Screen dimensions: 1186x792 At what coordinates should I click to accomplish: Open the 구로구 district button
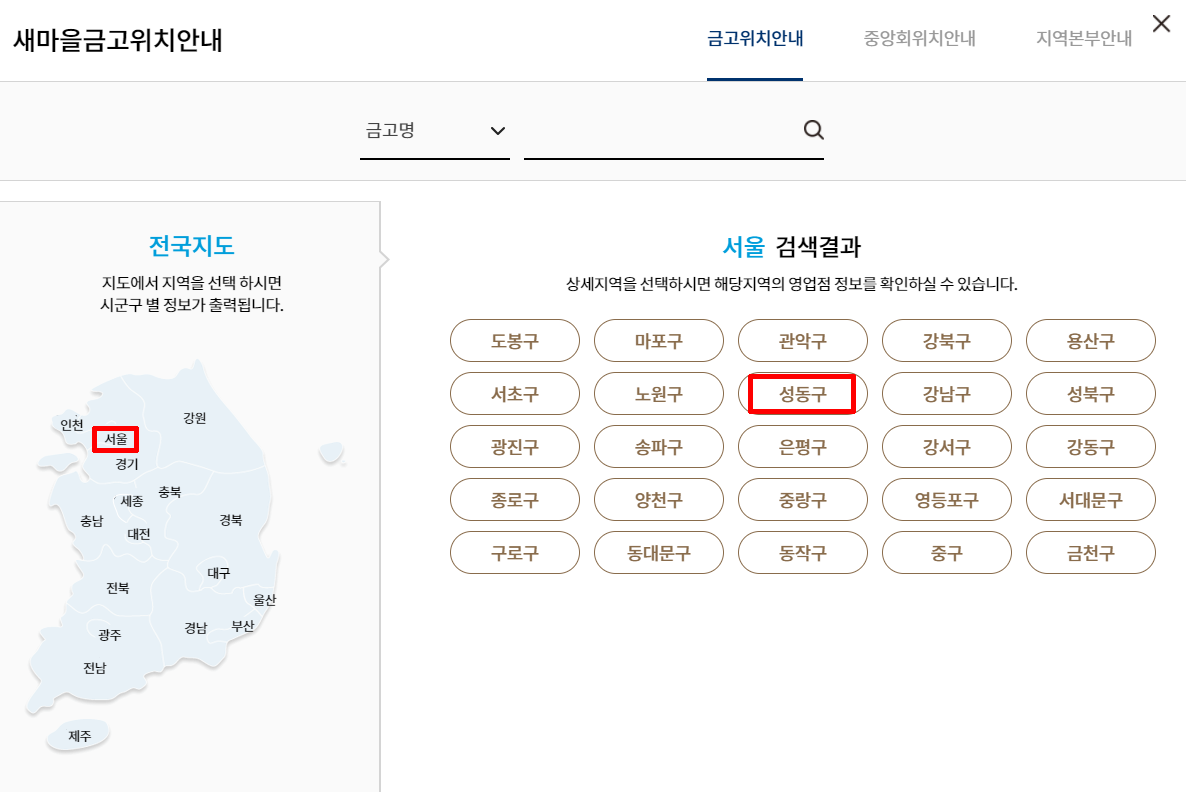click(515, 552)
